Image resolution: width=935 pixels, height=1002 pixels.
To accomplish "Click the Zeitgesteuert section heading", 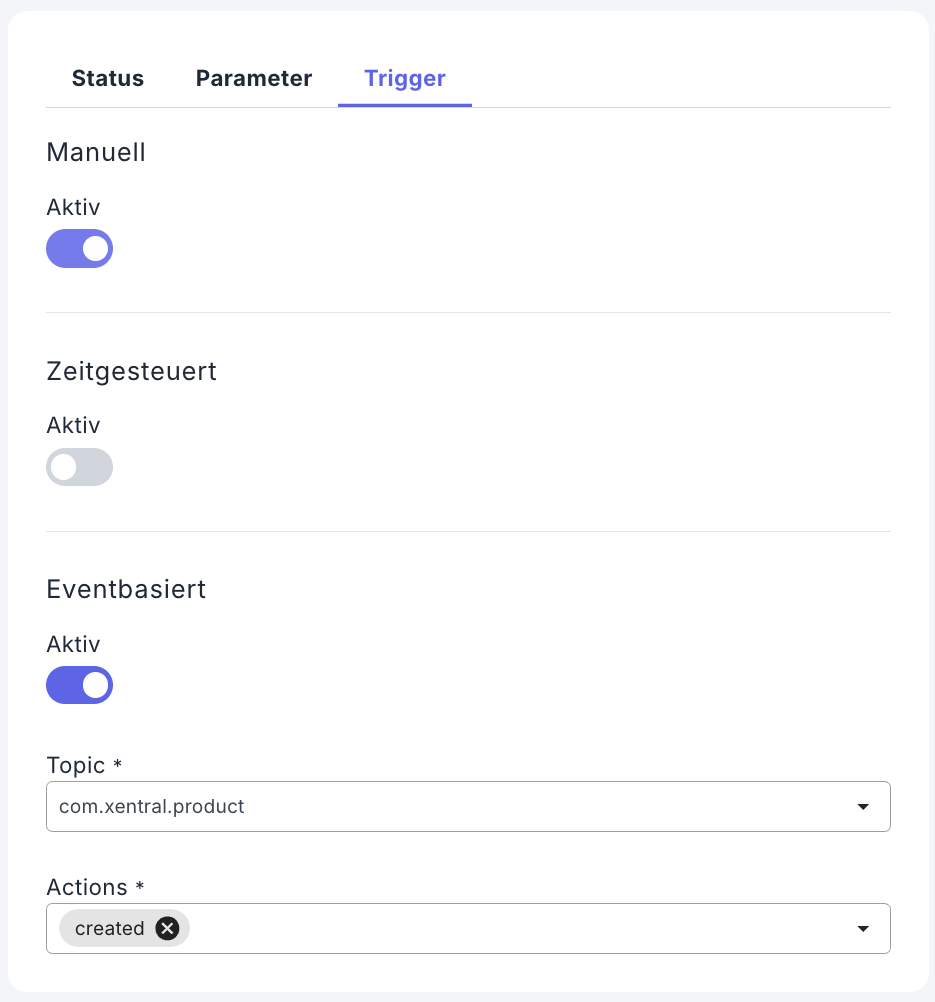I will click(131, 371).
